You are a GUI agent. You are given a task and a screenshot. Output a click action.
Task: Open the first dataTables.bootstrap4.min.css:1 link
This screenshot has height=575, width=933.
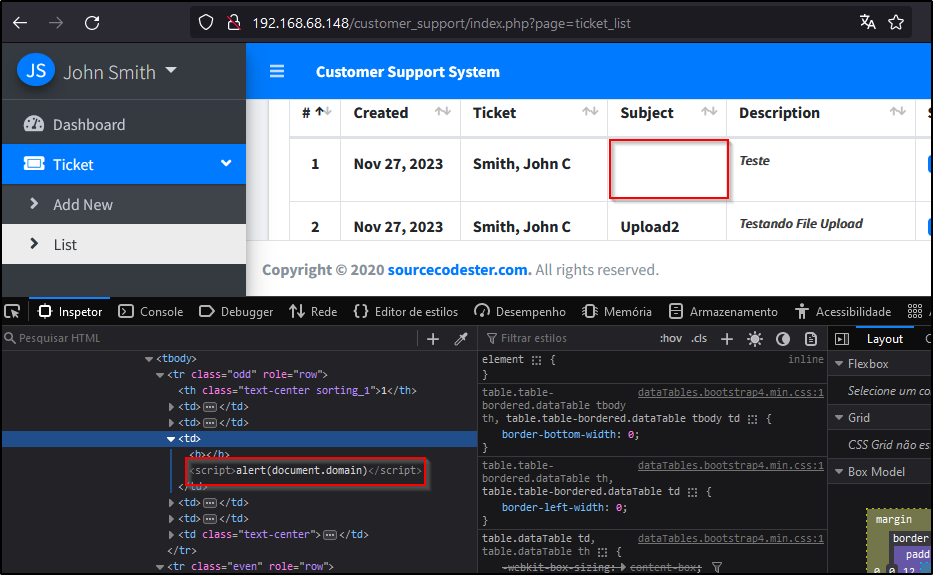tap(730, 392)
